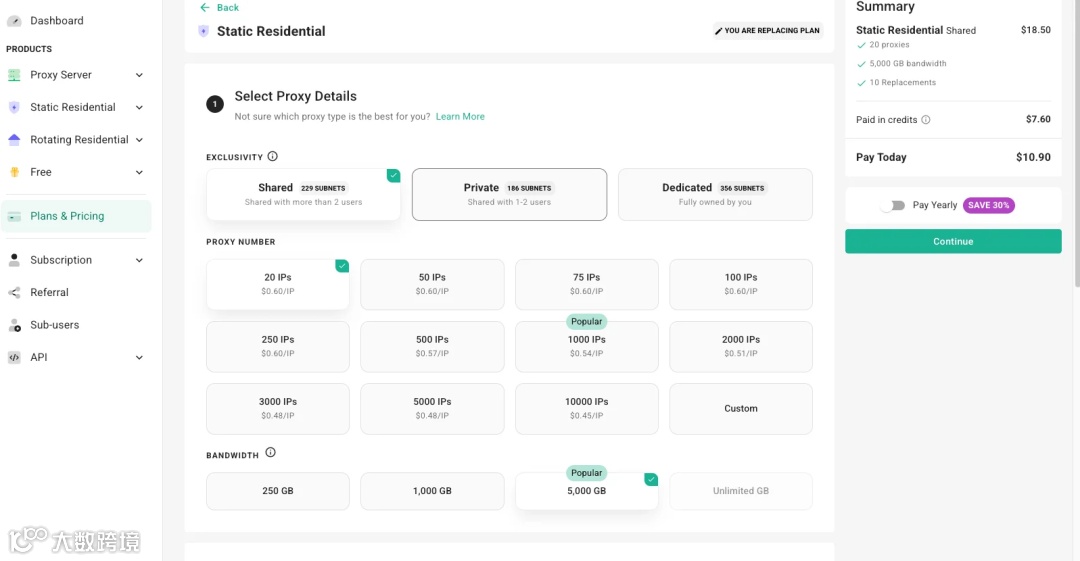
Task: Click info icon beside Paid in credits
Action: click(926, 120)
